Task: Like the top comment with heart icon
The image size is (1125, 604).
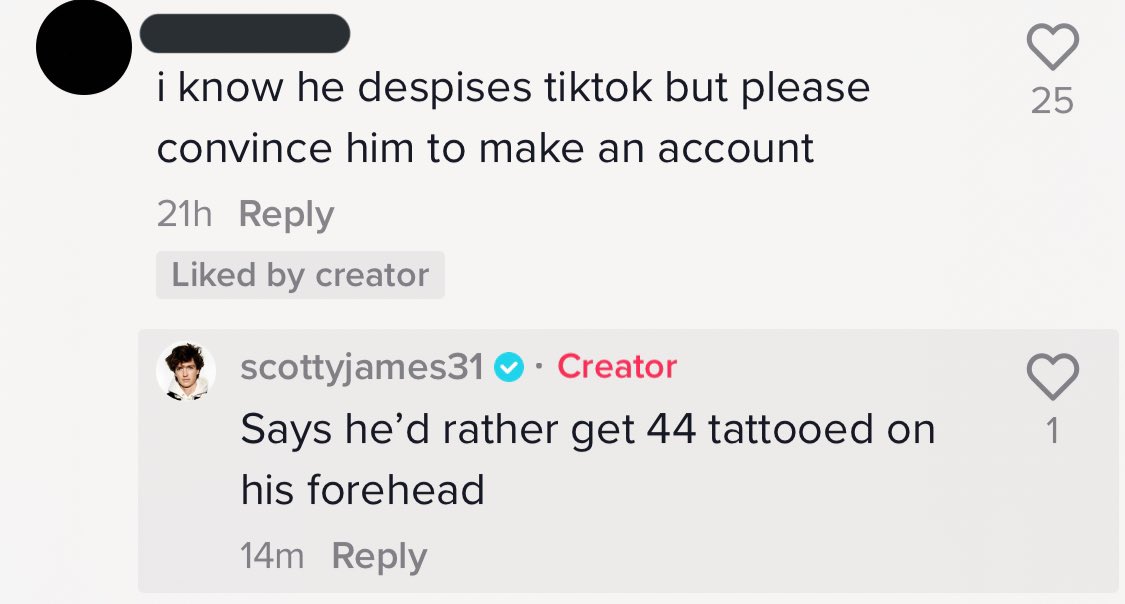Action: coord(1053,47)
